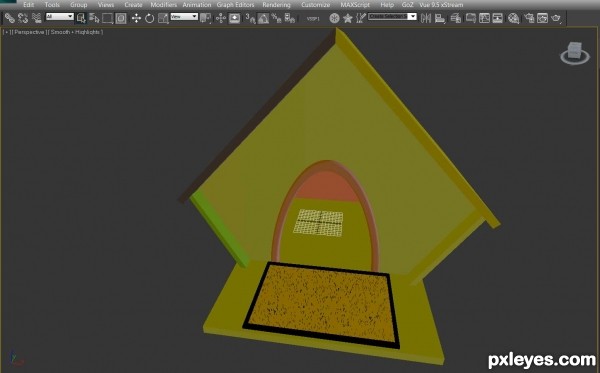Click the Mirror tool icon
The image size is (600, 373).
pos(426,18)
